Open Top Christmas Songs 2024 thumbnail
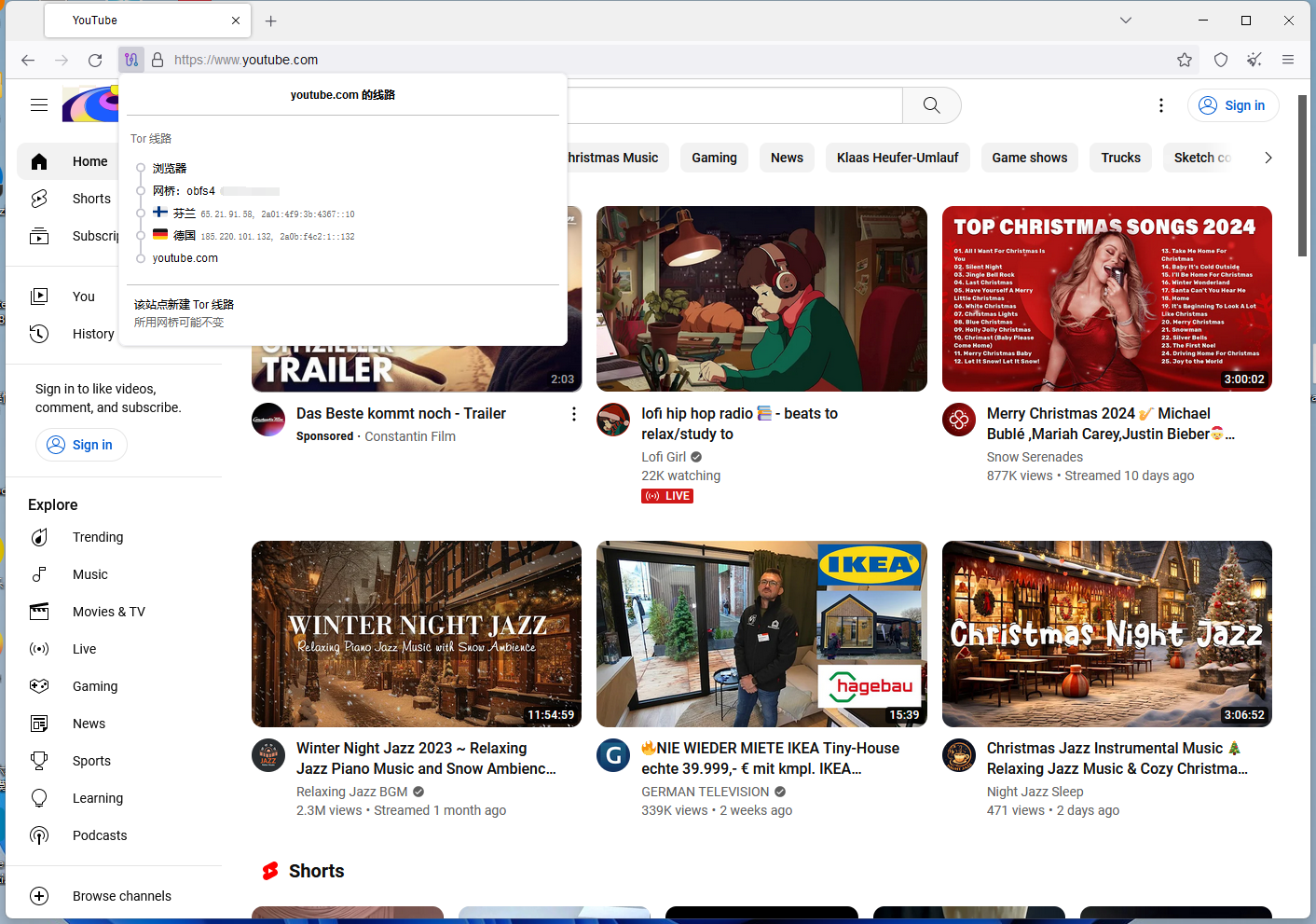The image size is (1316, 924). (1107, 298)
